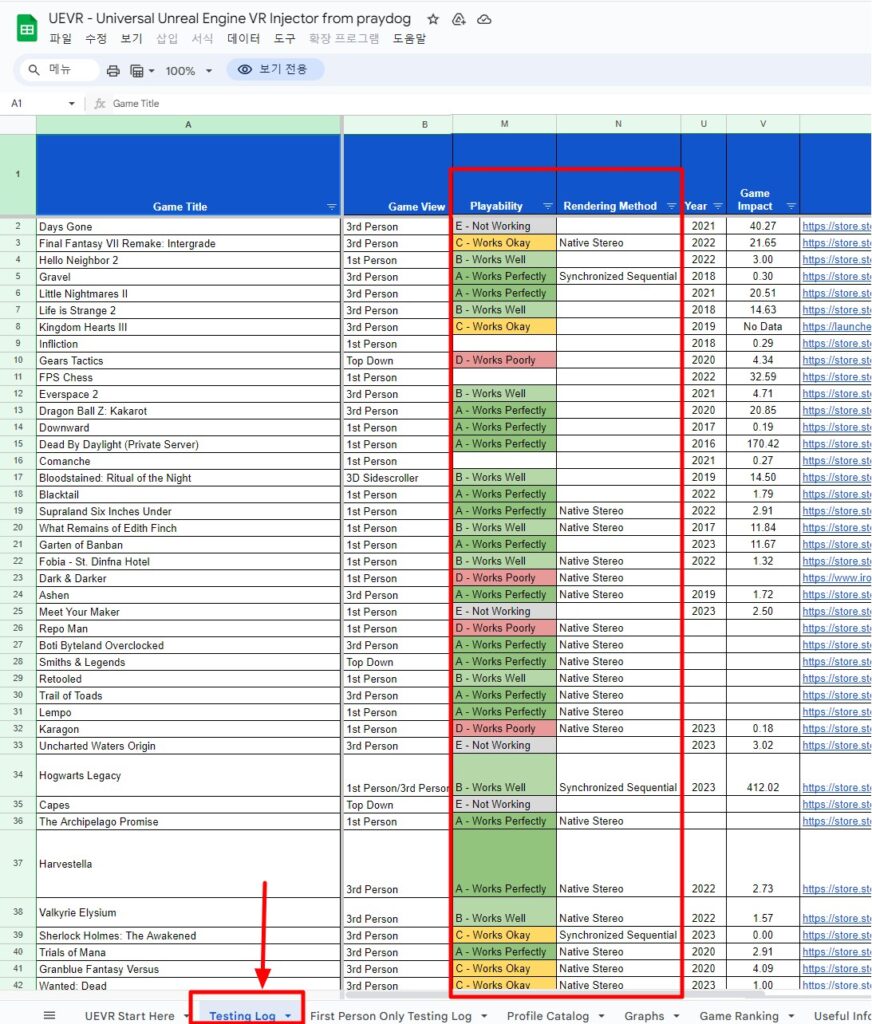
Task: Open the all sheets list icon
Action: (x=49, y=1015)
